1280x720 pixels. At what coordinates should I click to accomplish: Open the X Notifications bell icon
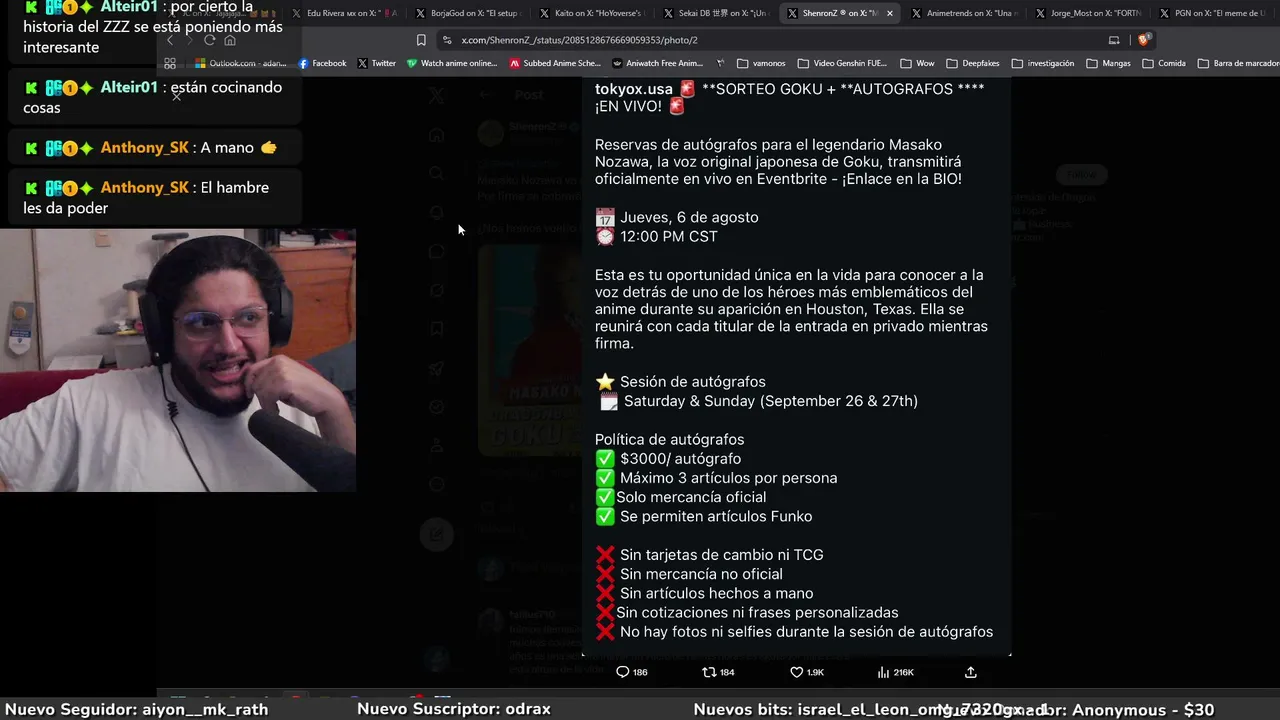(x=437, y=213)
